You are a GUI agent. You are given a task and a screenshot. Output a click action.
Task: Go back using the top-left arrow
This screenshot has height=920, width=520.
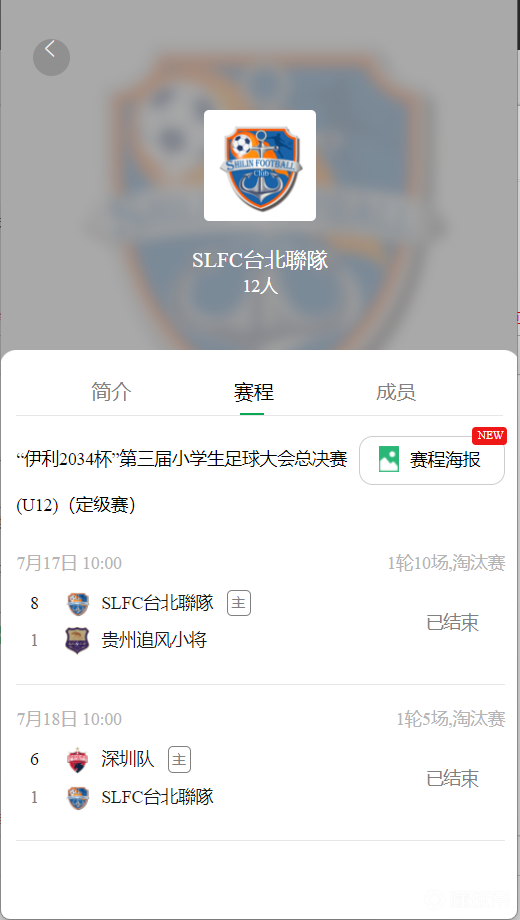click(x=51, y=57)
